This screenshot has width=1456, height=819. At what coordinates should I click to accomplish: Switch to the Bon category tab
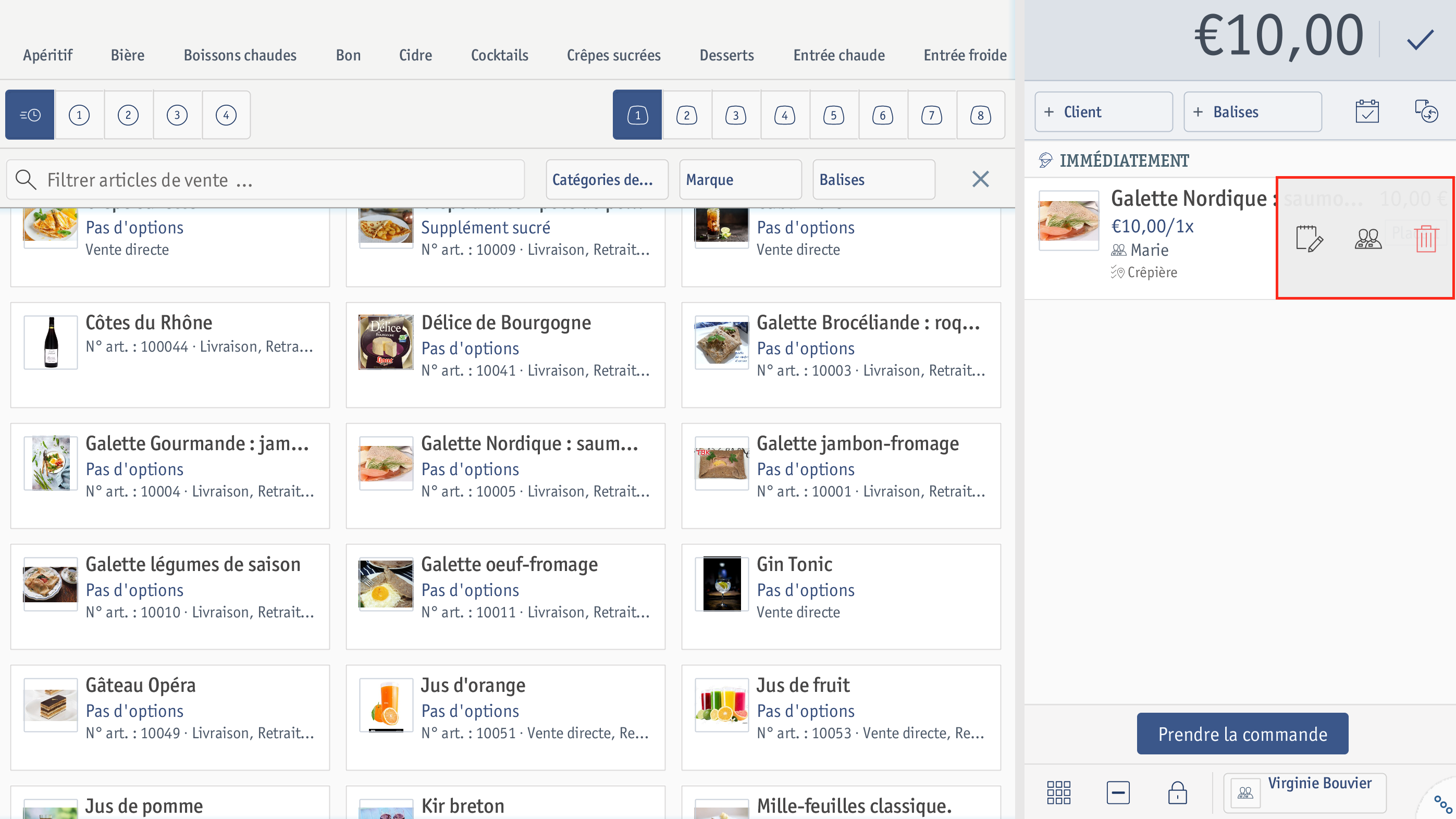click(348, 55)
